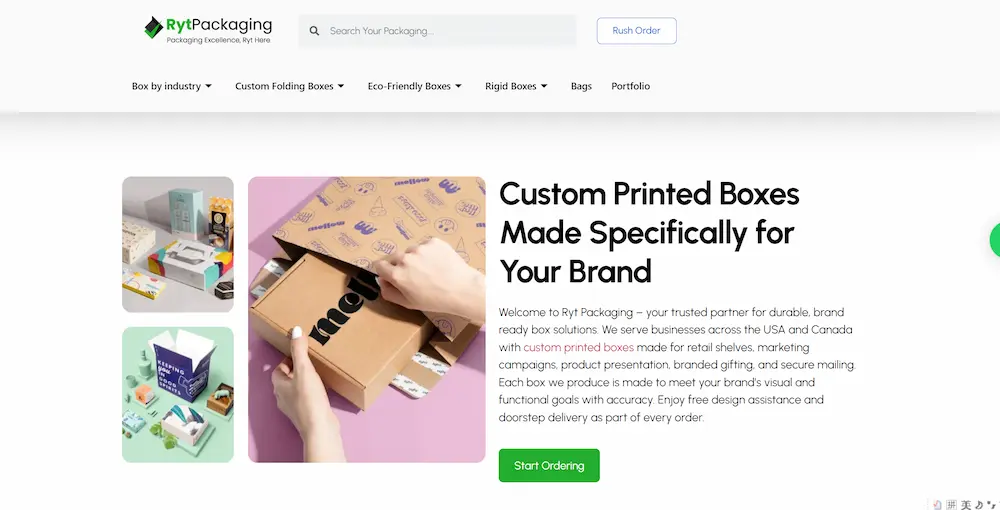Click the punctuation mode IME icon
Image resolution: width=1000 pixels, height=510 pixels.
[991, 504]
